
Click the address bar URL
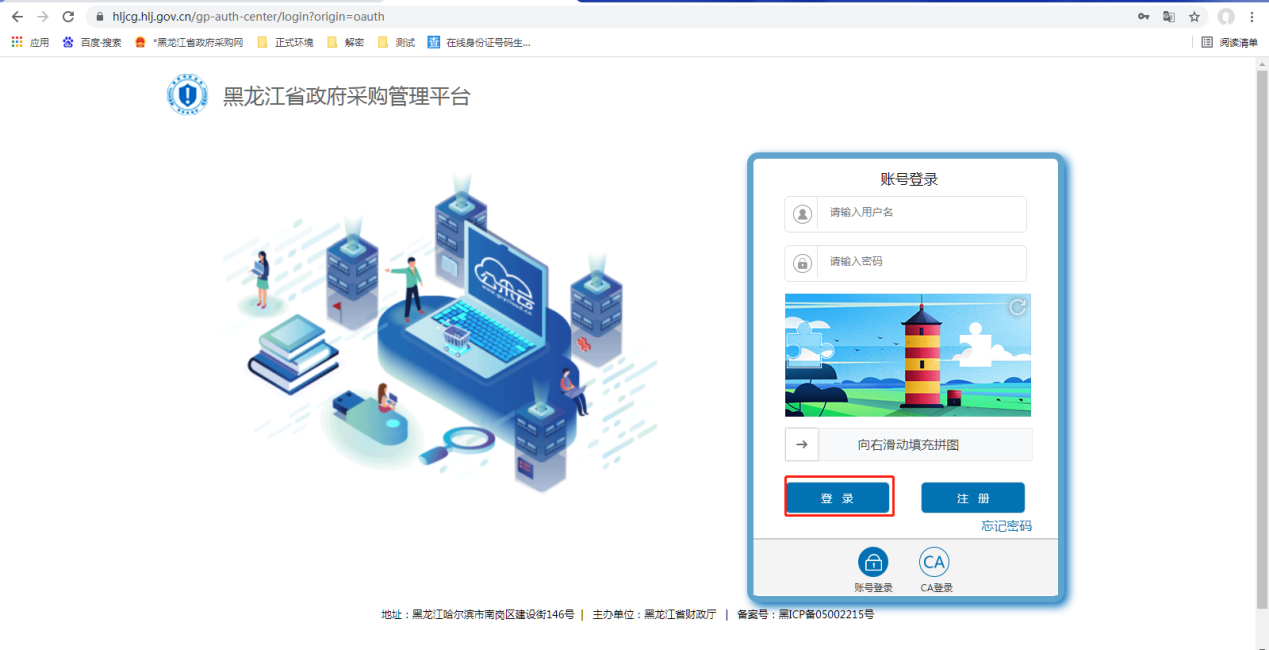coord(248,17)
